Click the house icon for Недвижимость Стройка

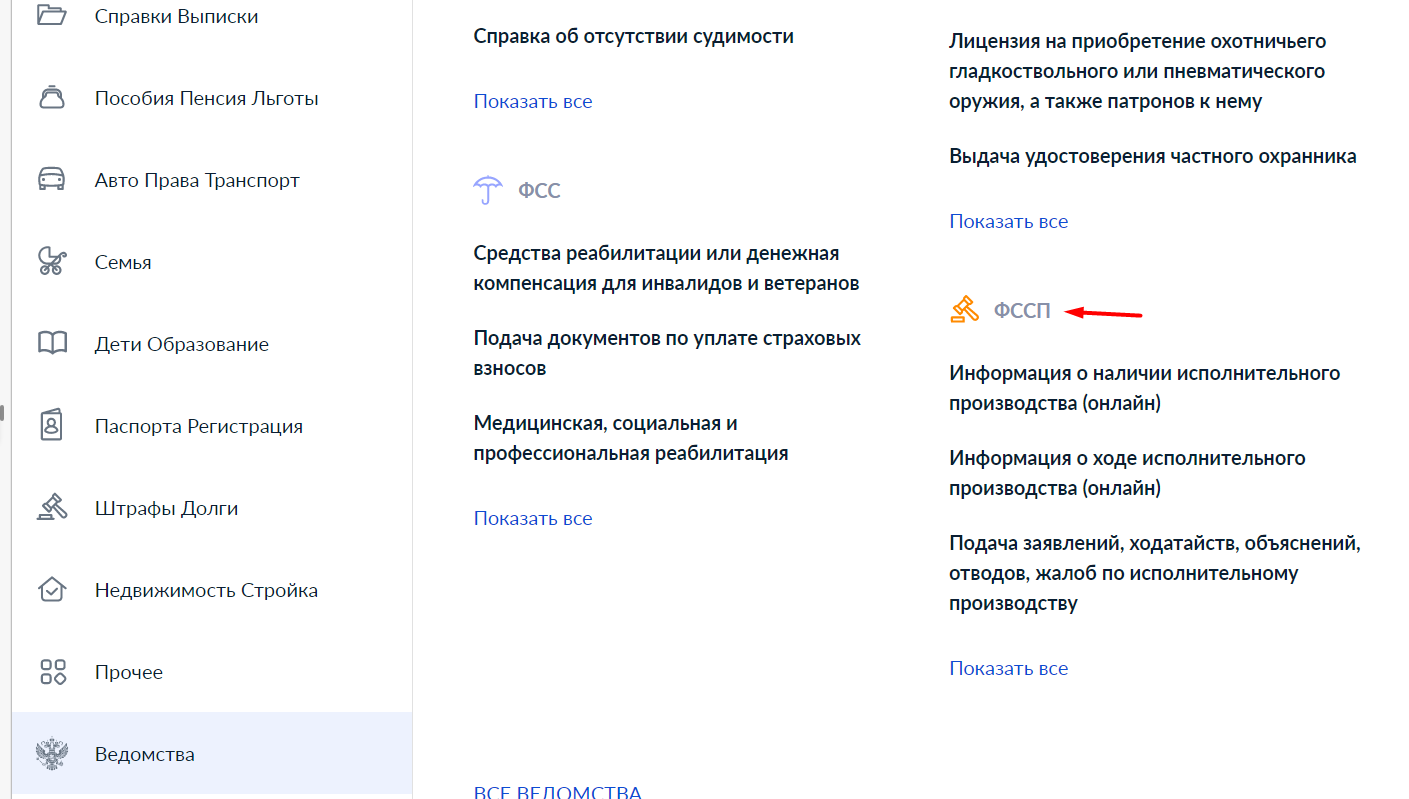(x=51, y=590)
